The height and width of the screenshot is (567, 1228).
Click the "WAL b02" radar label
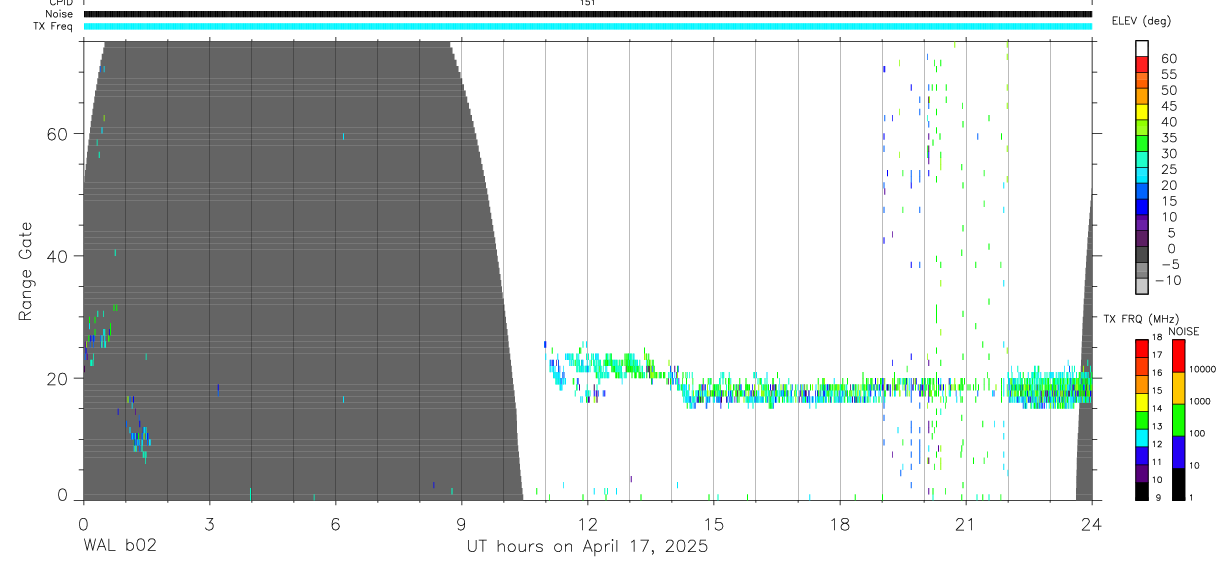119,546
